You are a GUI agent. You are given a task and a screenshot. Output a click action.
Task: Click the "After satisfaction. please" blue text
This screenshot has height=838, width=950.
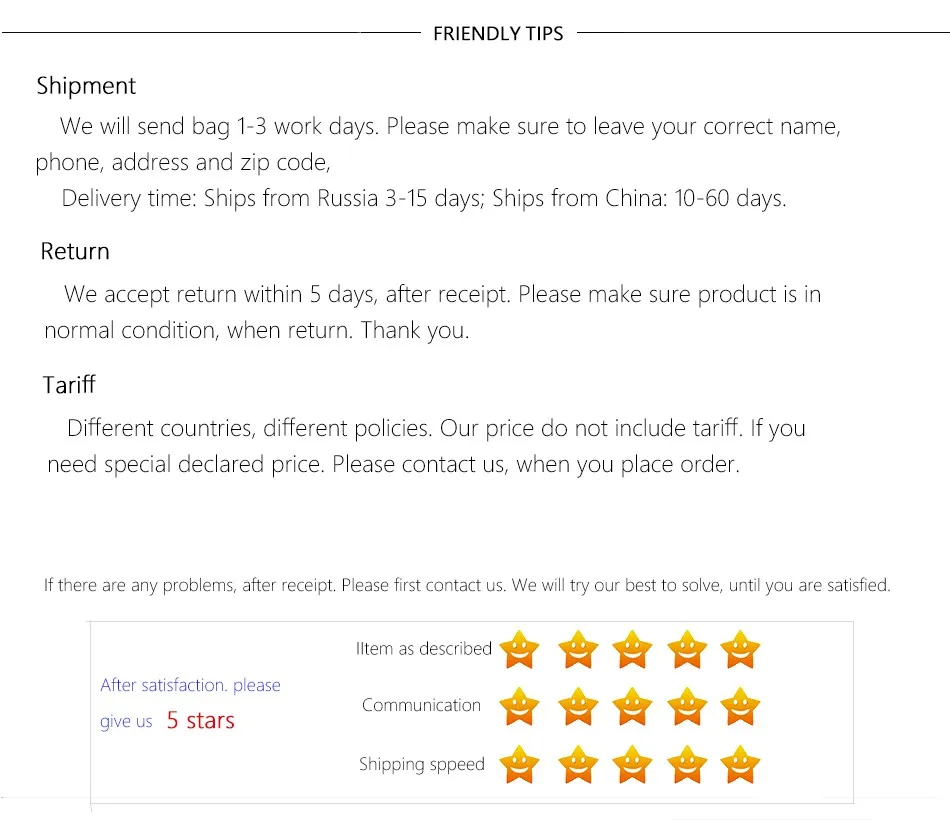click(x=190, y=685)
